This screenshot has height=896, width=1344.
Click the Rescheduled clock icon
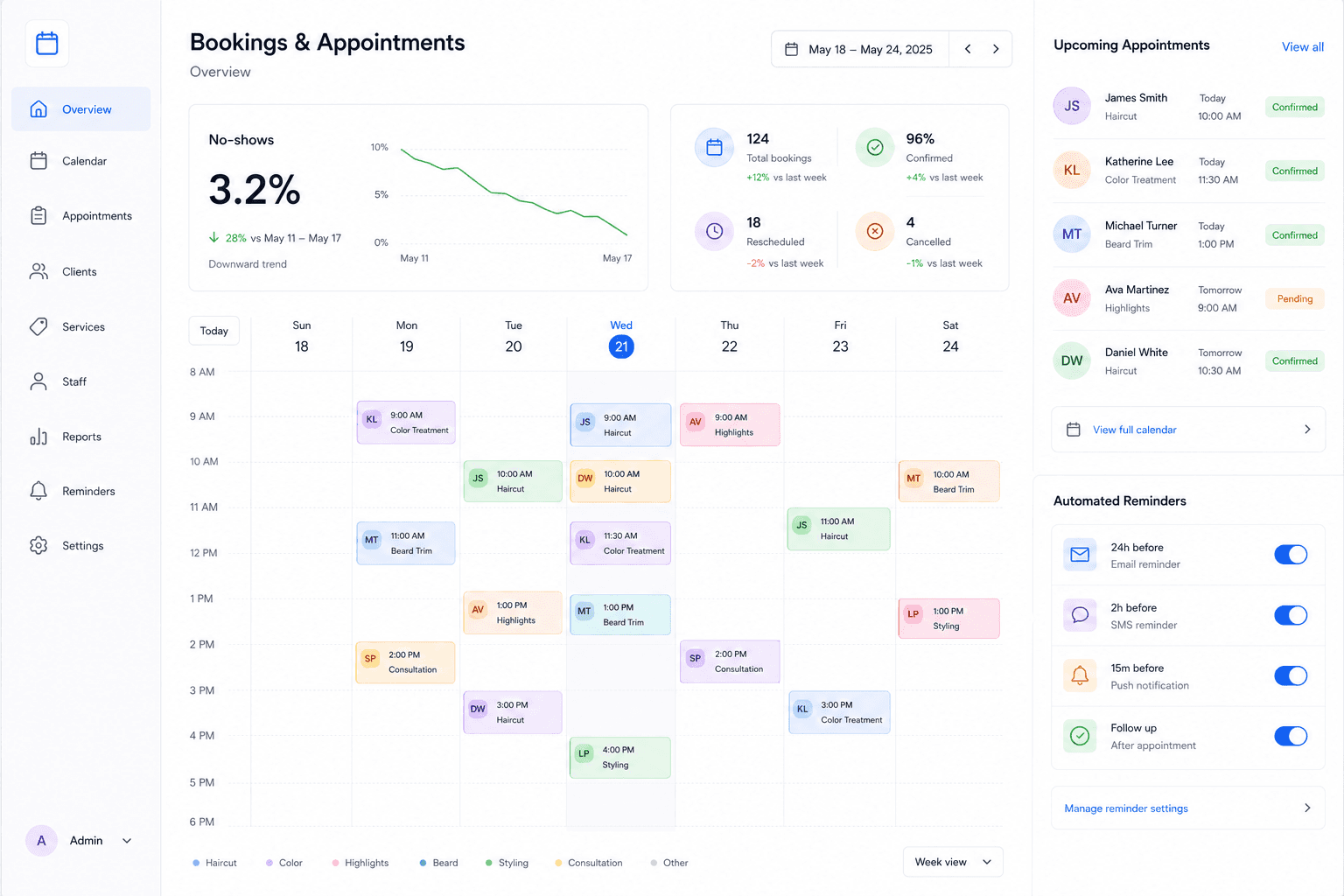click(x=714, y=231)
